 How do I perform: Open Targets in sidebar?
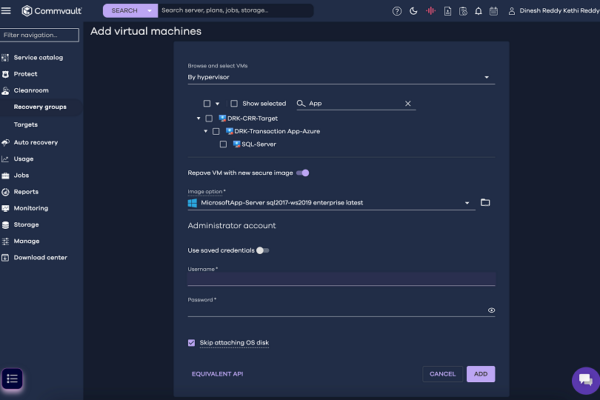(x=26, y=125)
